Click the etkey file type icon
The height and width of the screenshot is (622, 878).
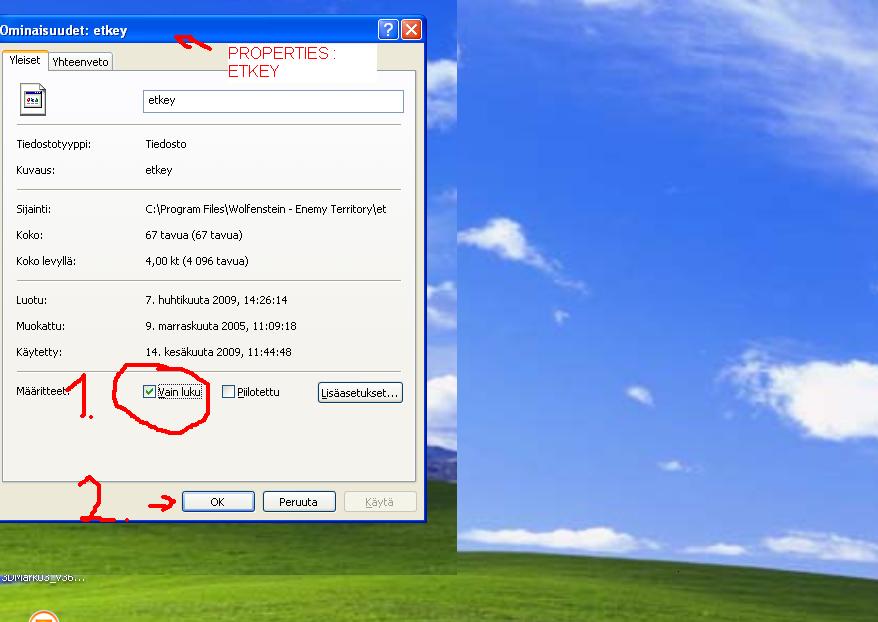pyautogui.click(x=33, y=100)
